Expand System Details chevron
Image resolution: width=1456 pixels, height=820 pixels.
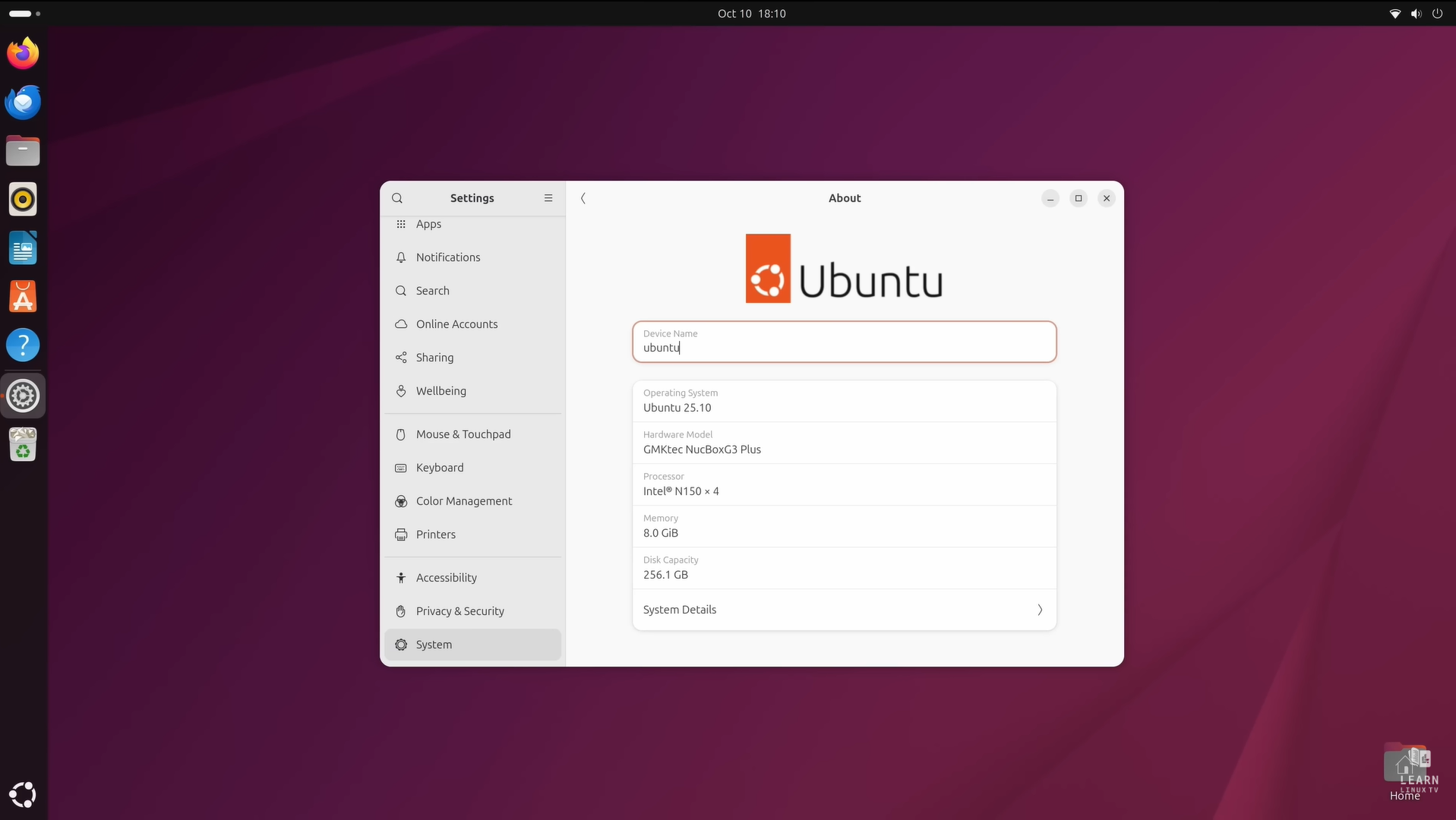coord(1040,610)
